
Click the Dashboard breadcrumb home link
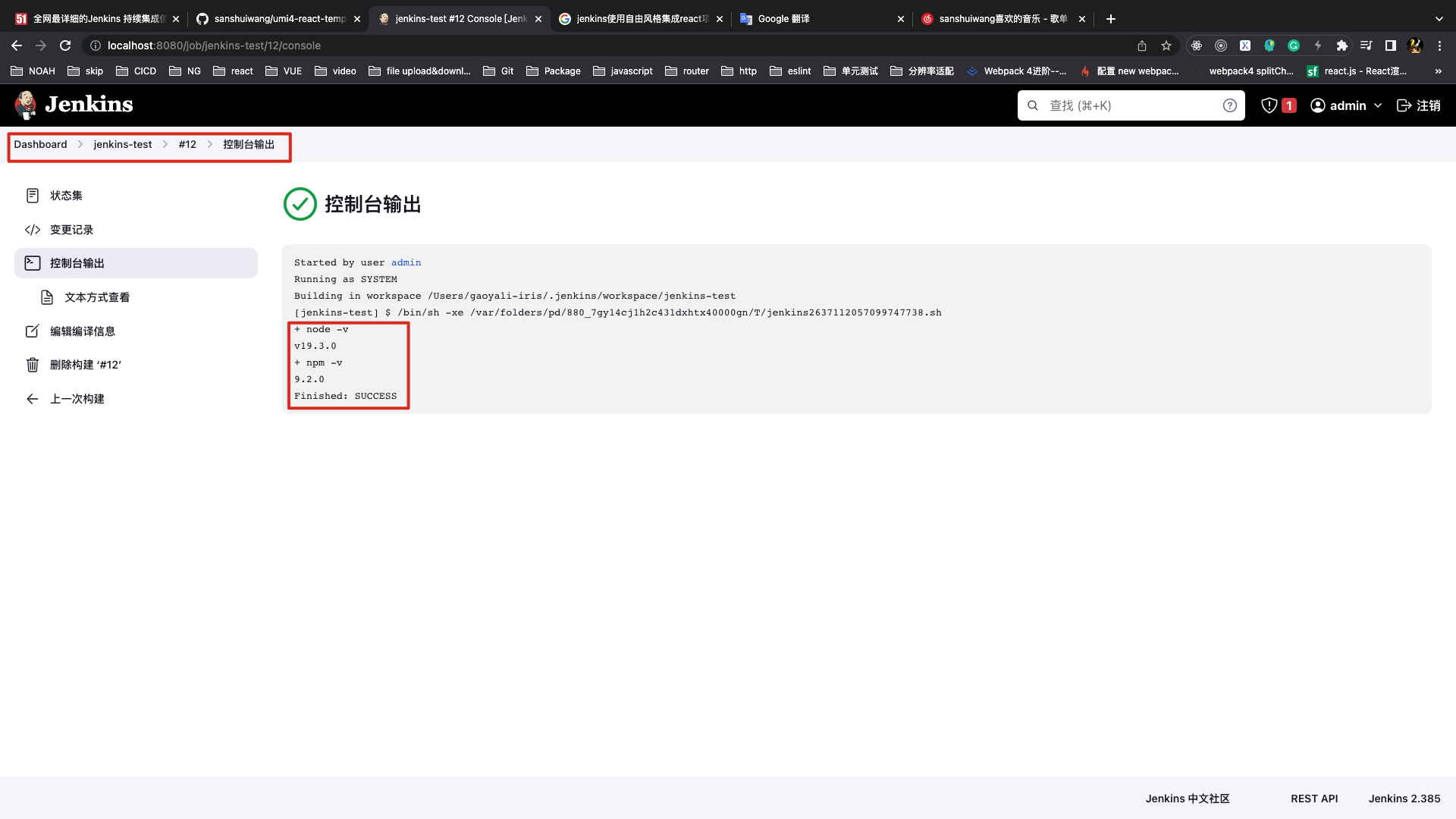click(40, 144)
